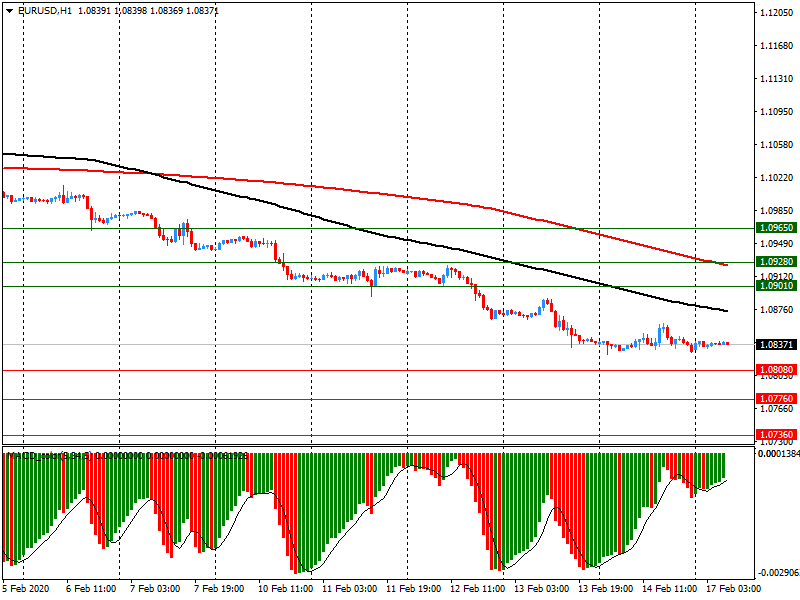This screenshot has width=800, height=600.
Task: Select the 1.09650 green level price tag
Action: click(776, 228)
